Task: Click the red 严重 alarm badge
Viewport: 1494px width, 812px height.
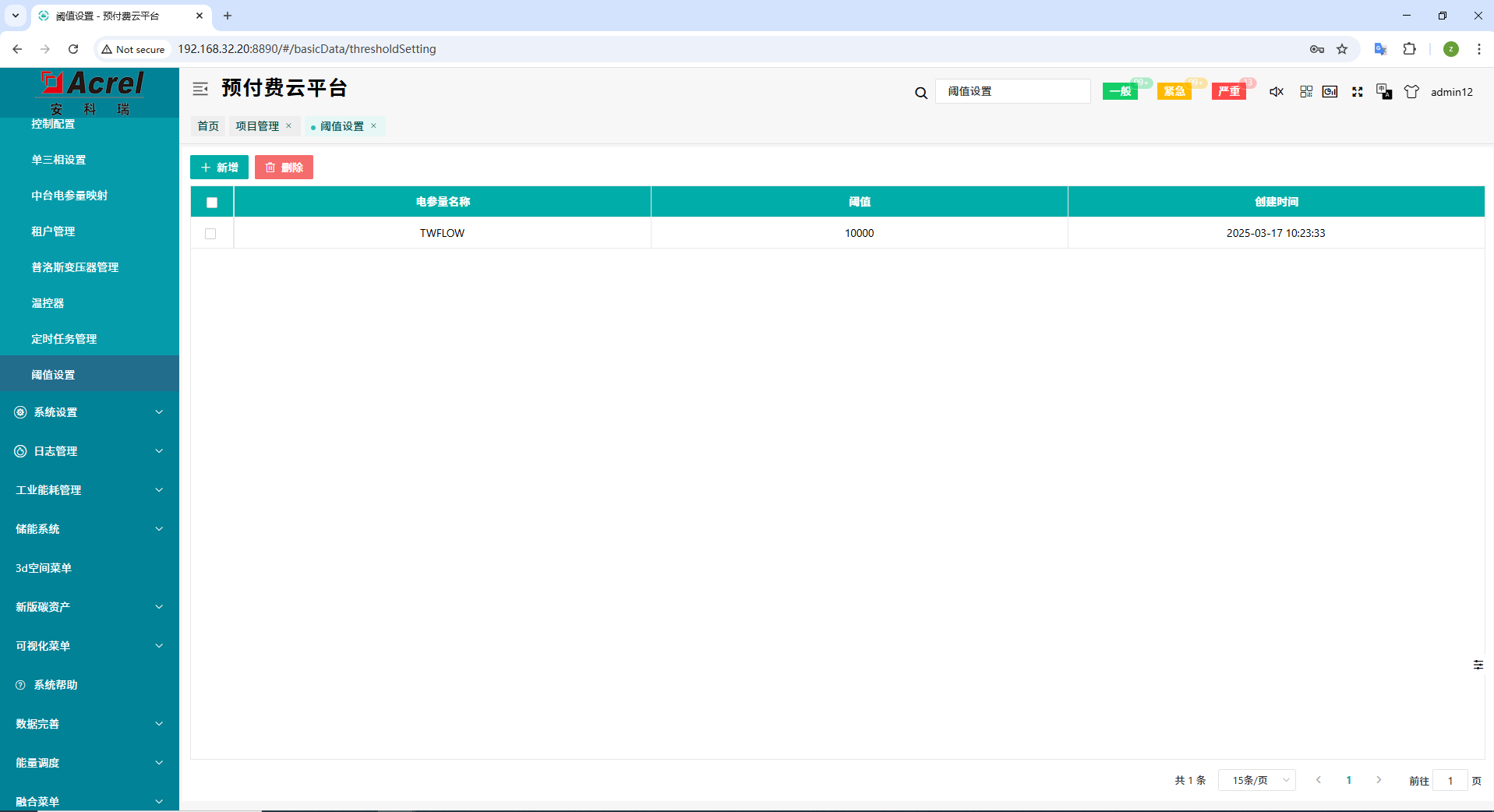Action: [x=1229, y=92]
